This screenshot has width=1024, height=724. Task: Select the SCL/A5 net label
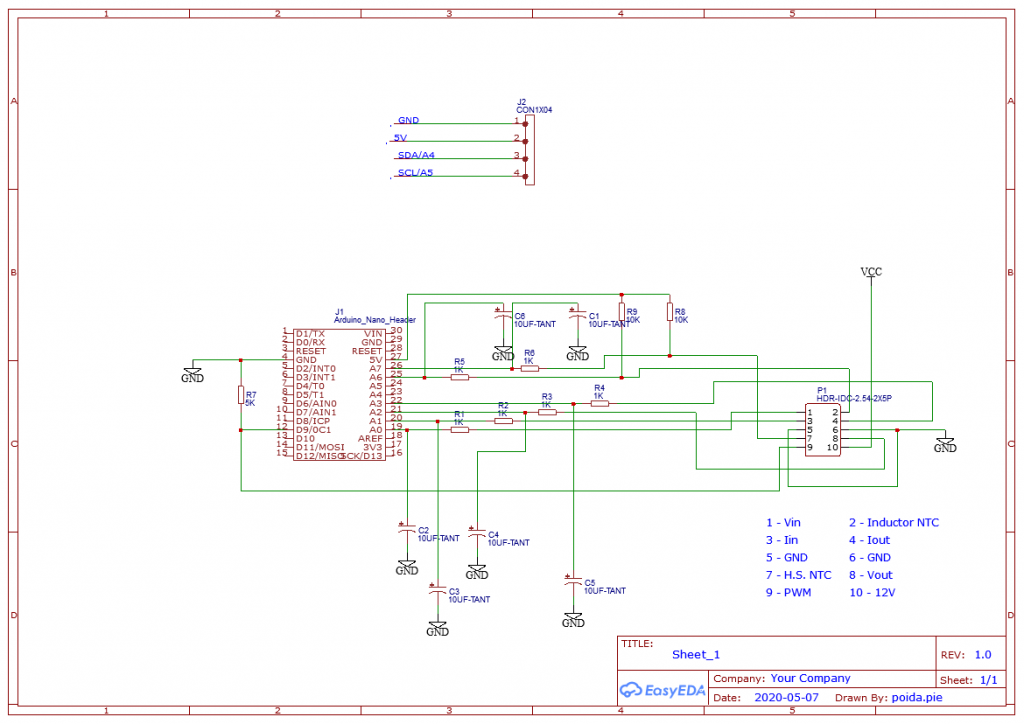pyautogui.click(x=415, y=173)
